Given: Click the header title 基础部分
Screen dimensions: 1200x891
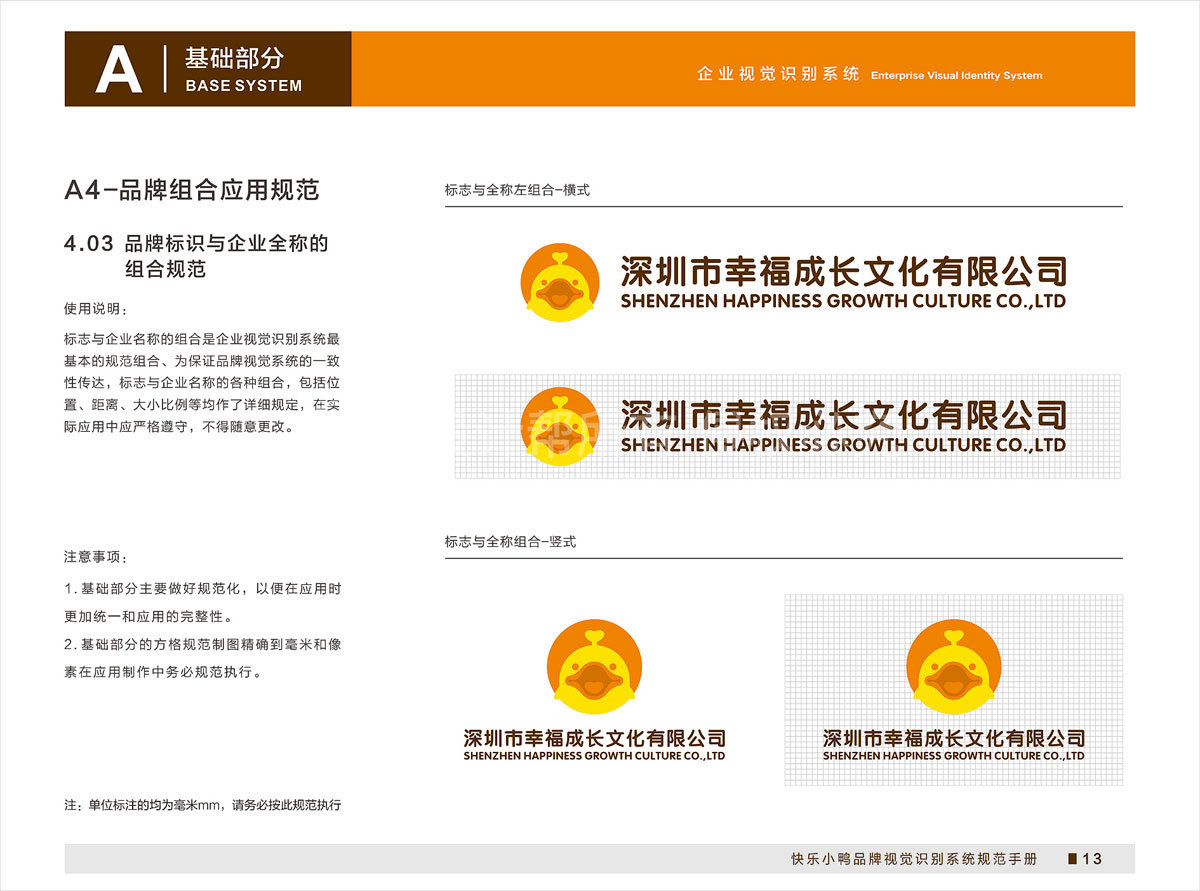Looking at the screenshot, I should click(x=233, y=58).
